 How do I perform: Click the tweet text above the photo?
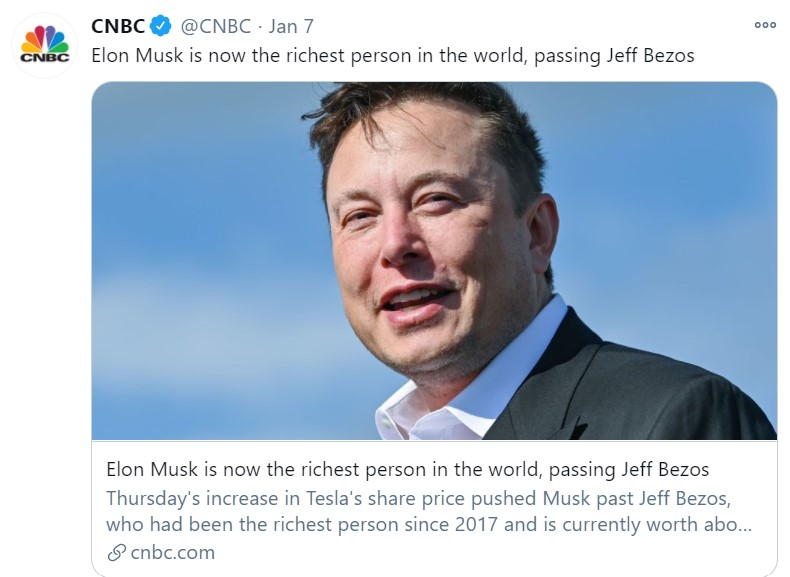pyautogui.click(x=392, y=55)
